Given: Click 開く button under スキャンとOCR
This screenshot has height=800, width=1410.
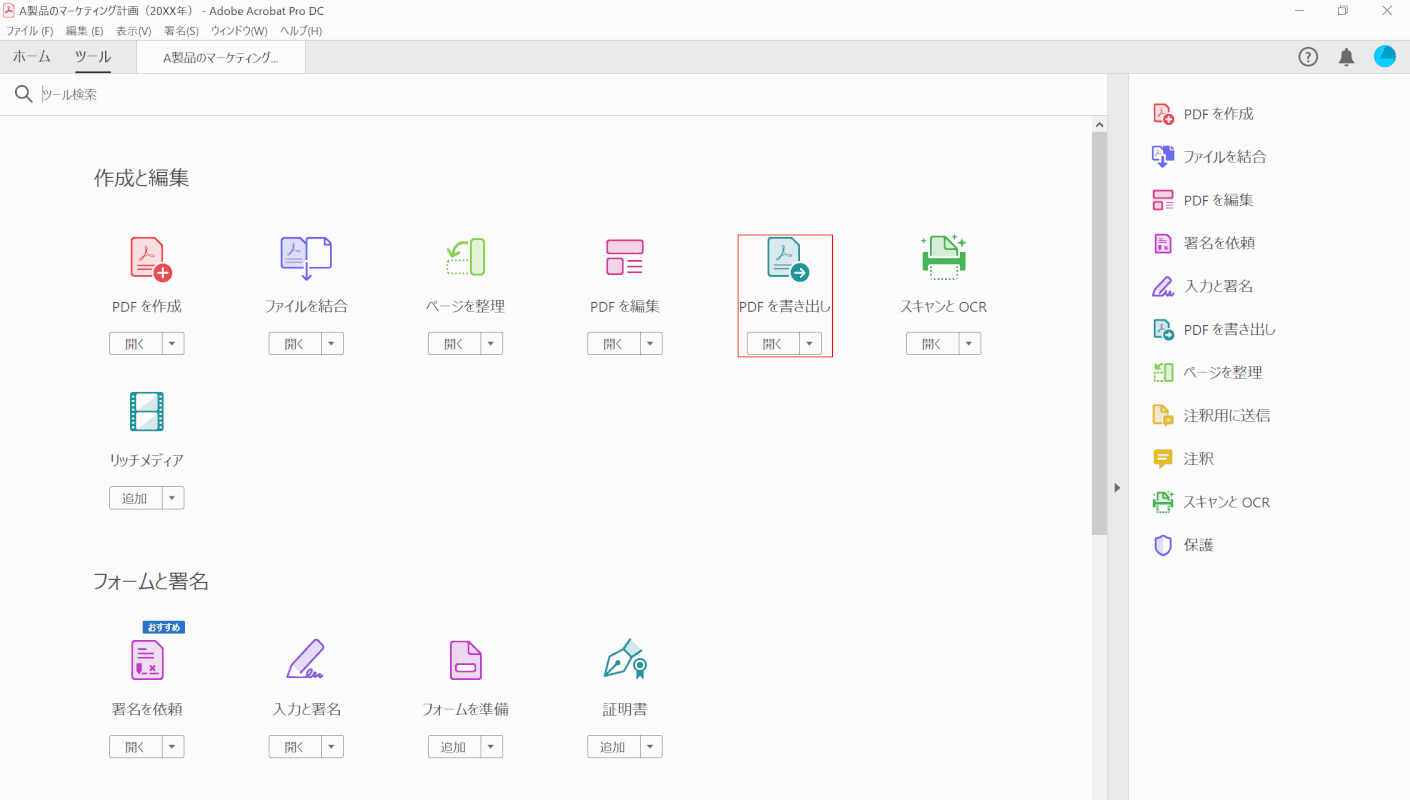Looking at the screenshot, I should click(x=933, y=344).
